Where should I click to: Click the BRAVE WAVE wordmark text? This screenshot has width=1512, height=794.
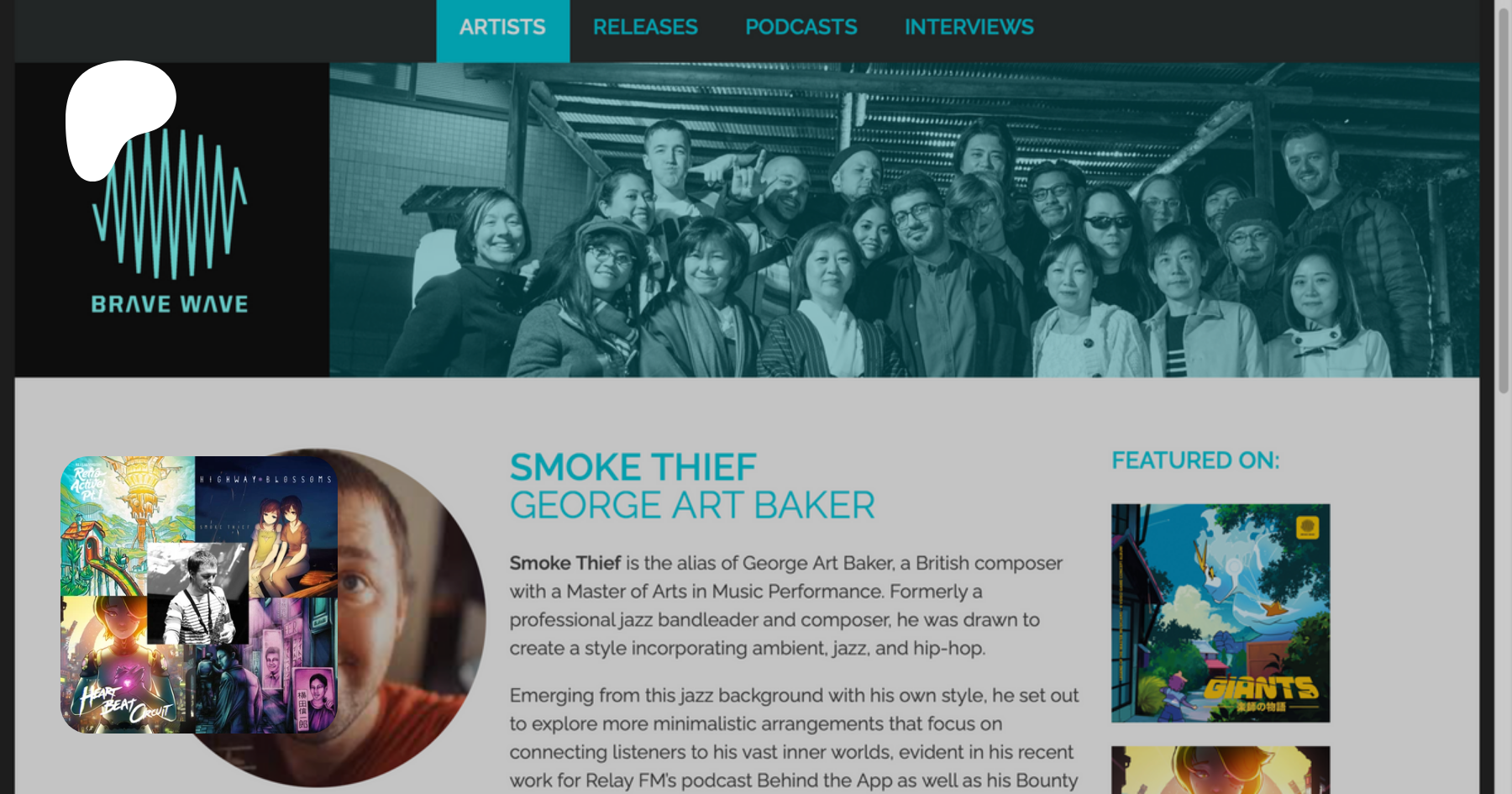(170, 304)
